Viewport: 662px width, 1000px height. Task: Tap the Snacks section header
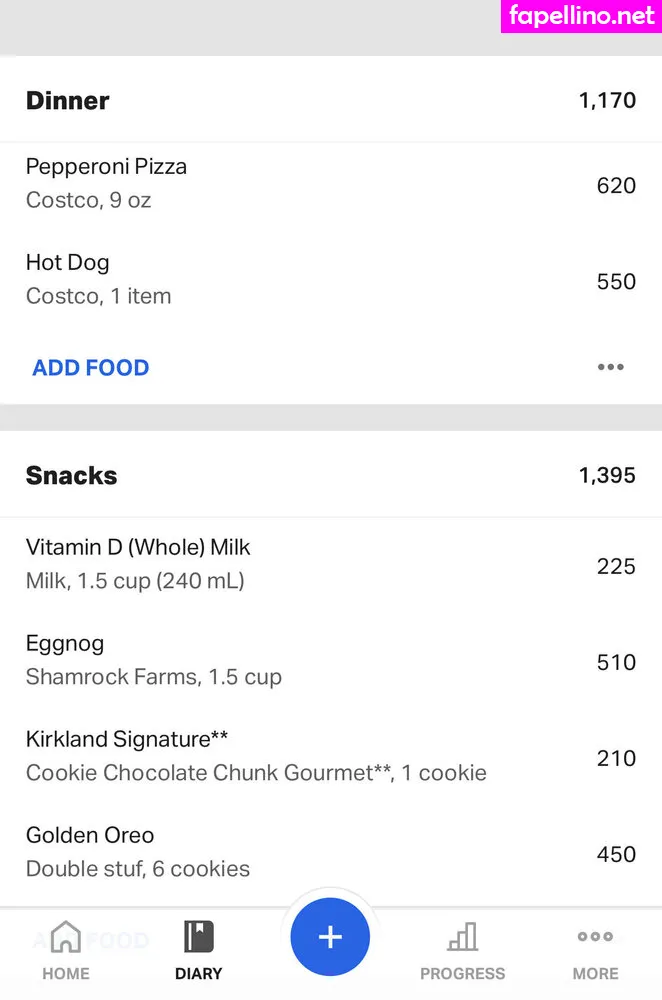coord(71,475)
